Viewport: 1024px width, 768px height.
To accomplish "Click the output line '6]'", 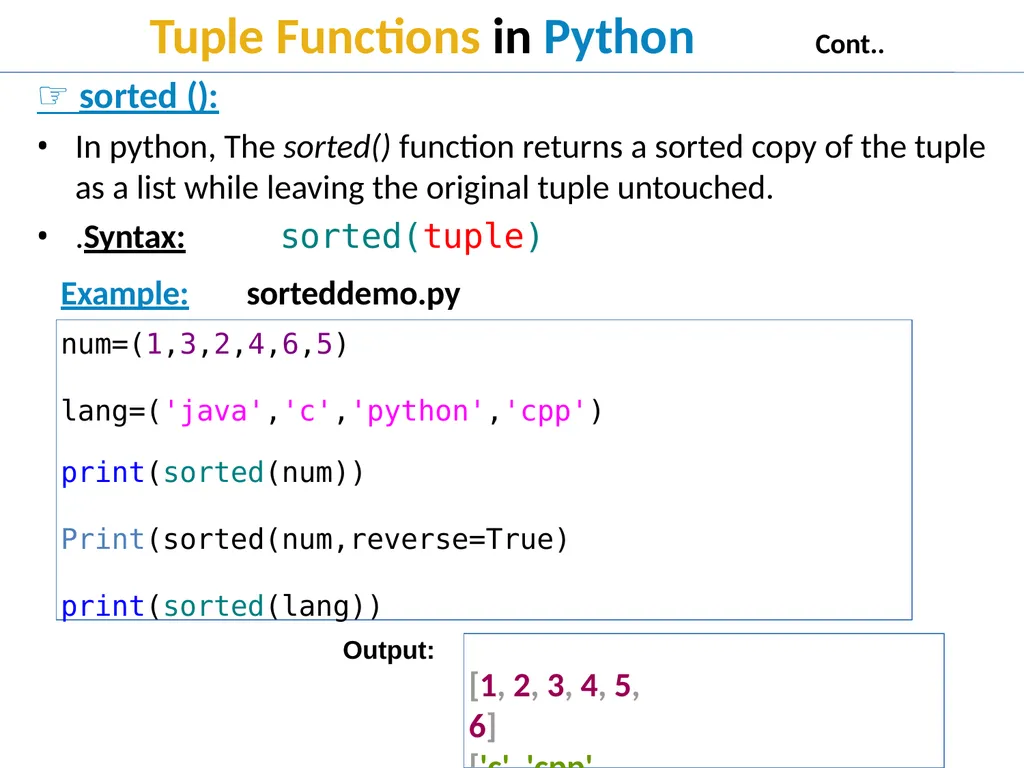I will coord(483,727).
